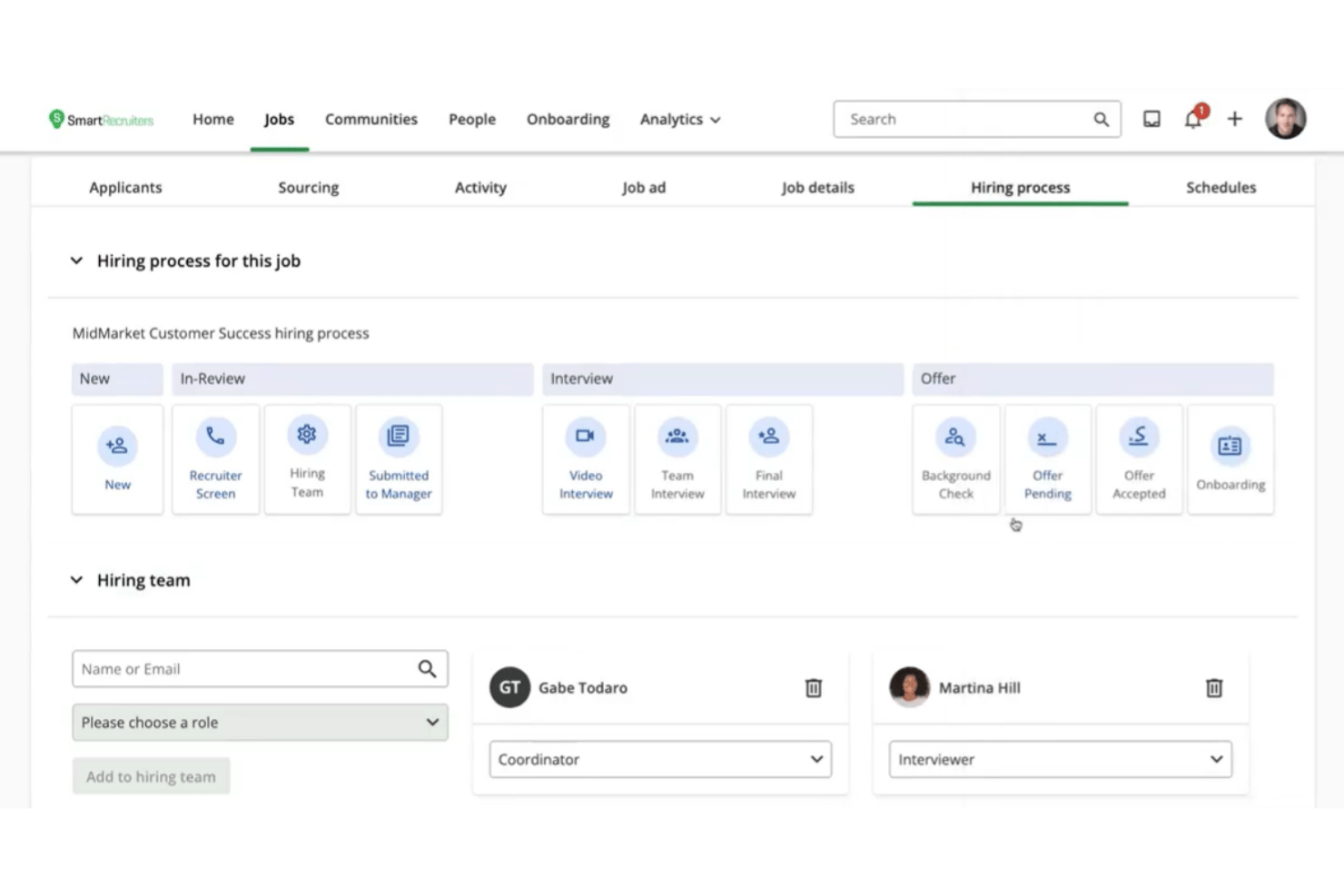Click the SmartRecruiters logo

point(101,119)
